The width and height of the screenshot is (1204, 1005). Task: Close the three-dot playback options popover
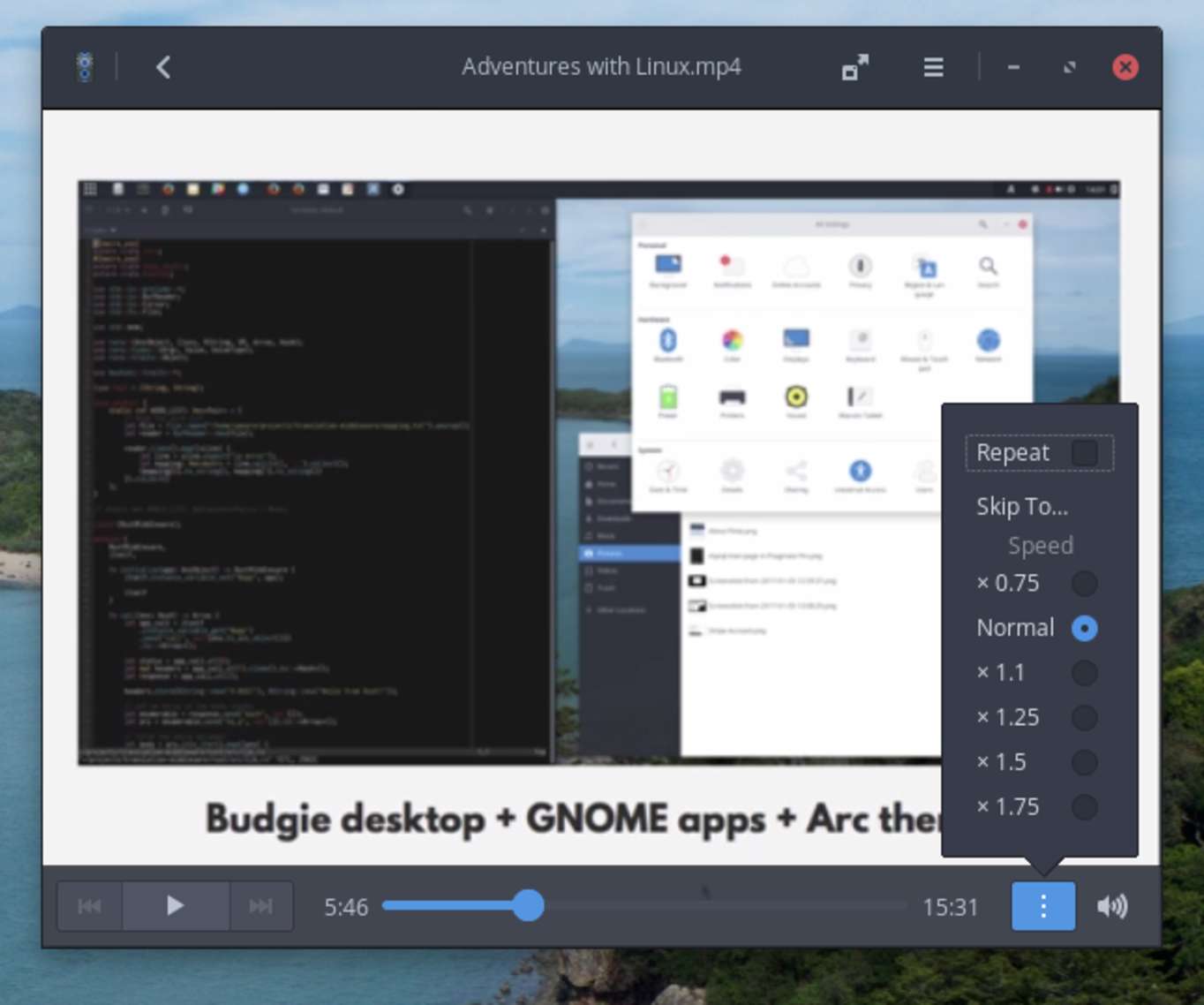(1043, 906)
